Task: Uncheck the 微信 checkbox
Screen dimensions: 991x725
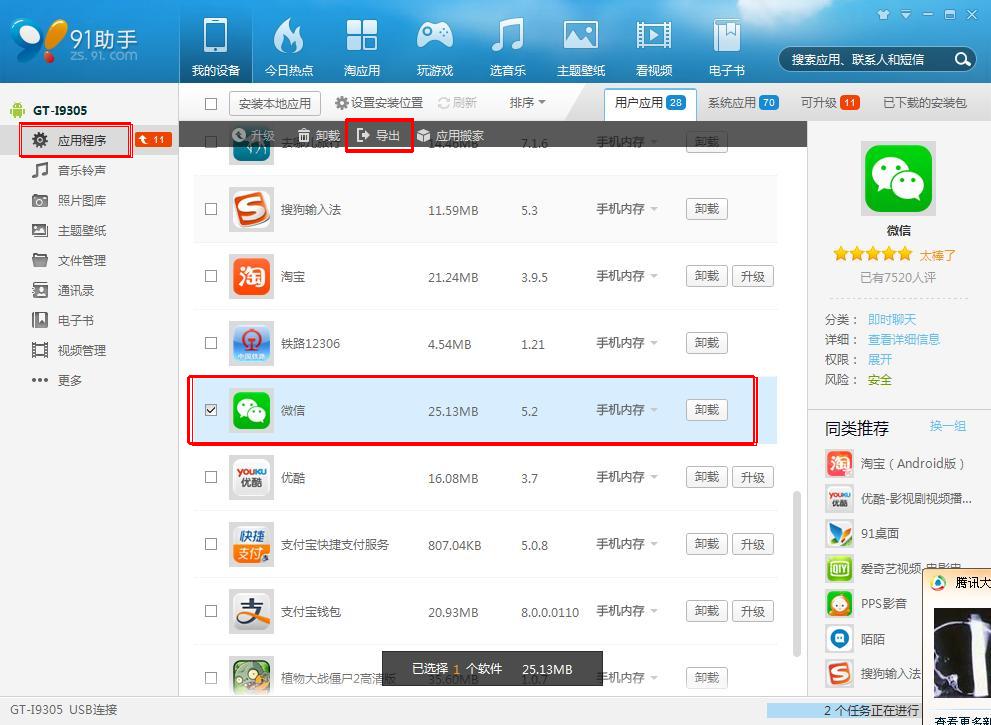Action: [x=211, y=410]
